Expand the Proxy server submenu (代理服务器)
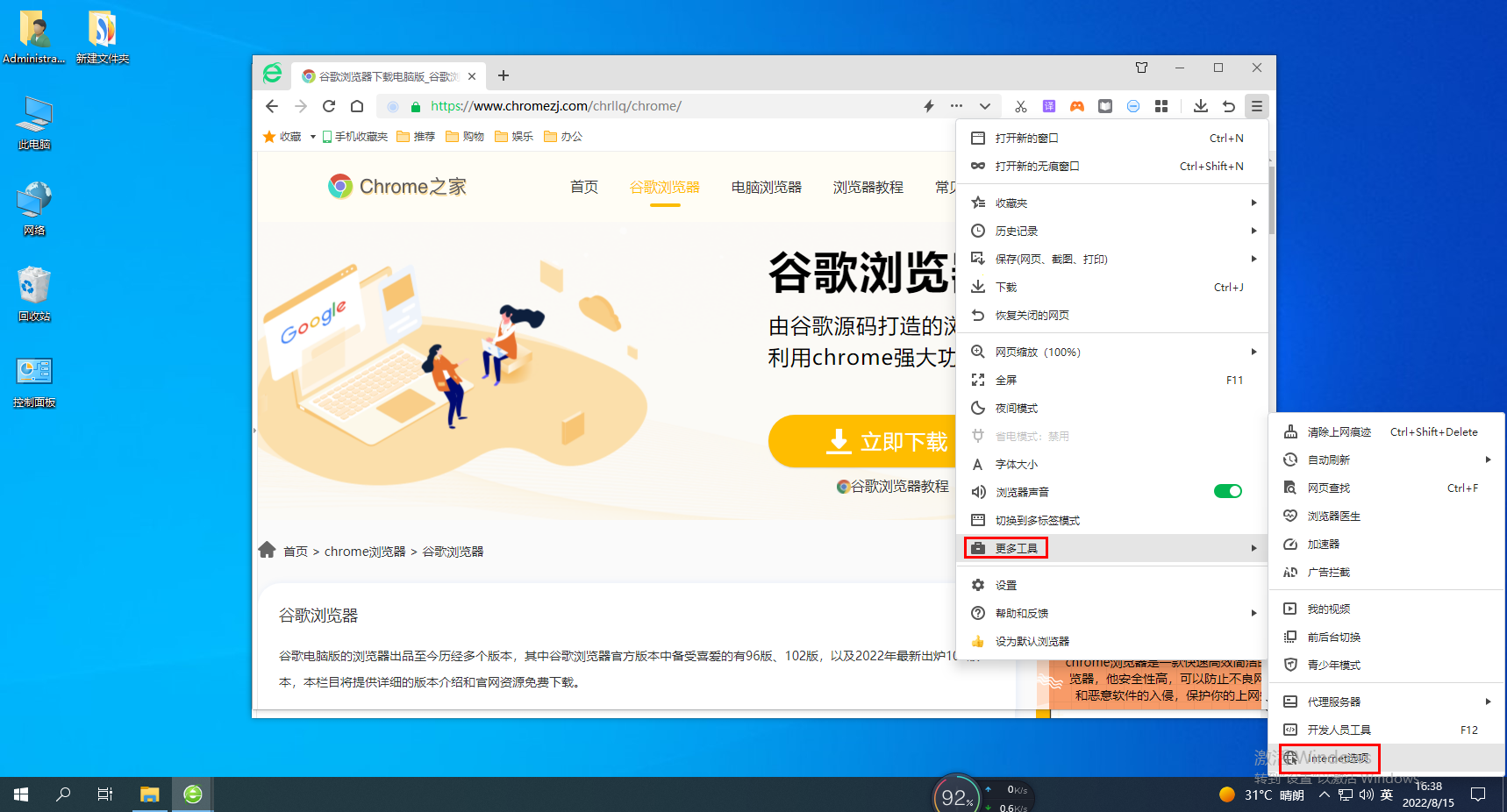The width and height of the screenshot is (1507, 812). click(1387, 702)
